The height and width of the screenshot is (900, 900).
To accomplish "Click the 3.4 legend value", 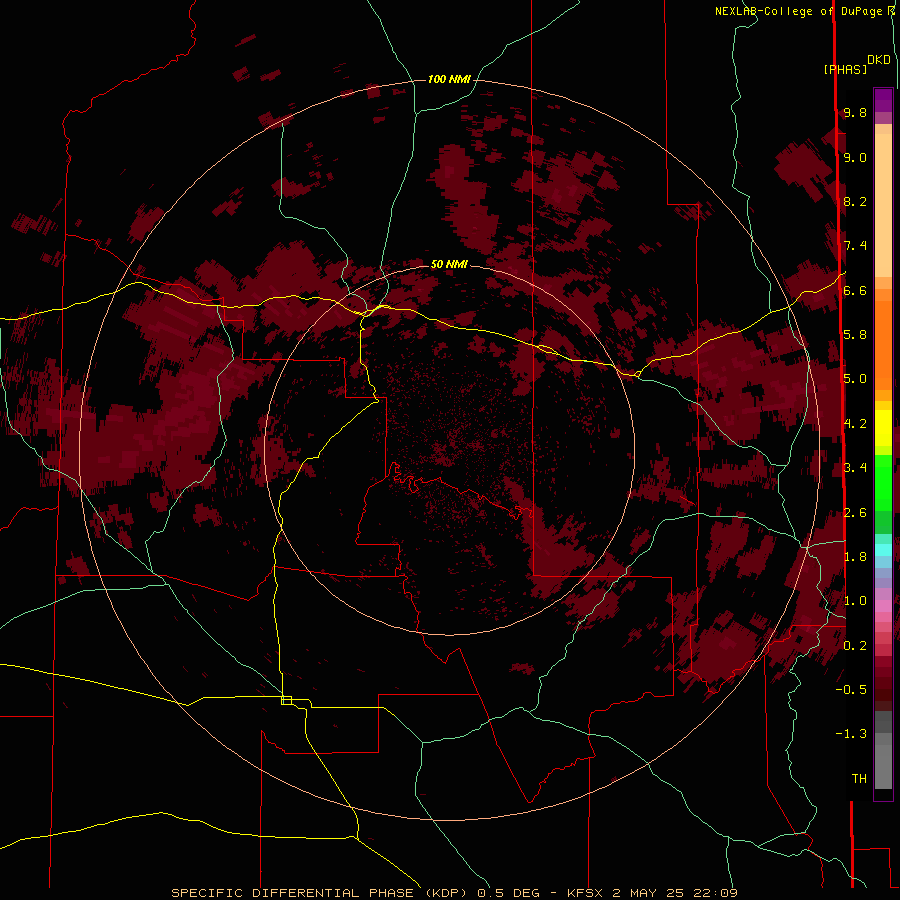I will [855, 467].
